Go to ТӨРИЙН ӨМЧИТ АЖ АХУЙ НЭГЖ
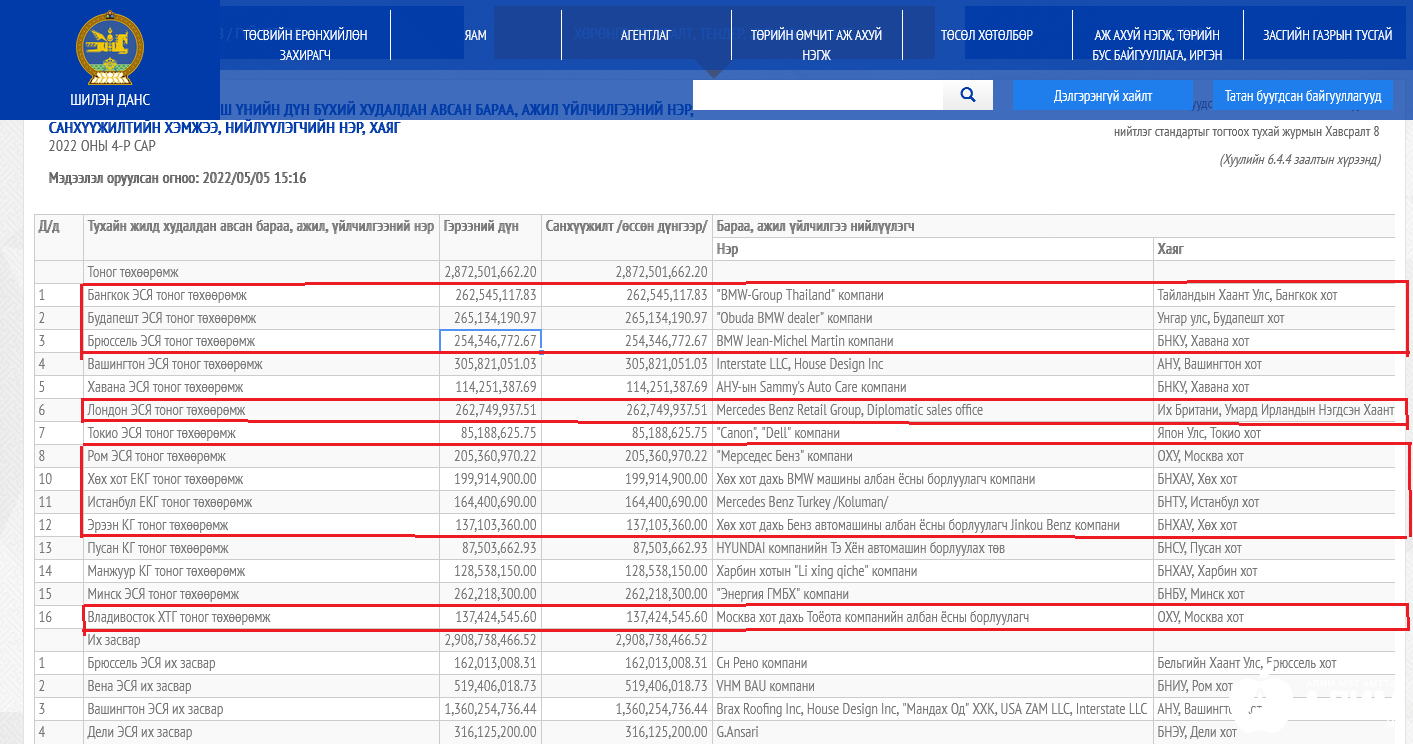The image size is (1413, 744). pyautogui.click(x=816, y=44)
